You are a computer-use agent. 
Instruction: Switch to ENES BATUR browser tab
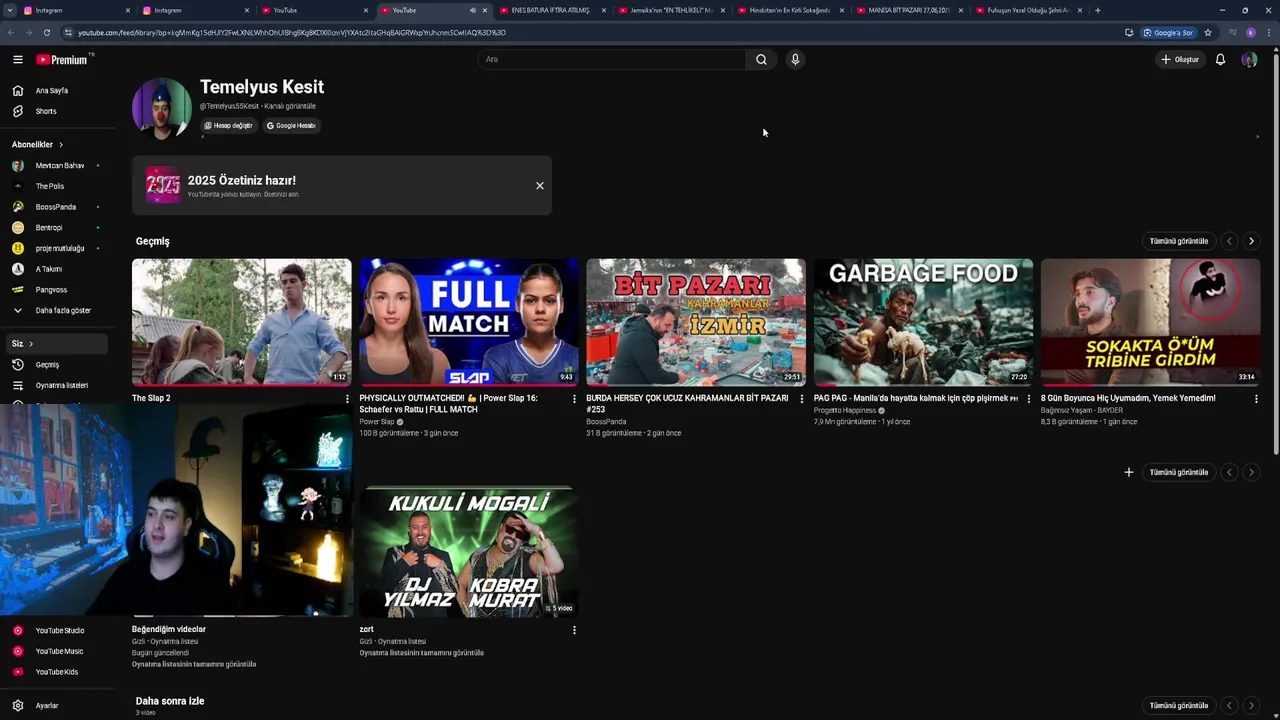click(551, 10)
